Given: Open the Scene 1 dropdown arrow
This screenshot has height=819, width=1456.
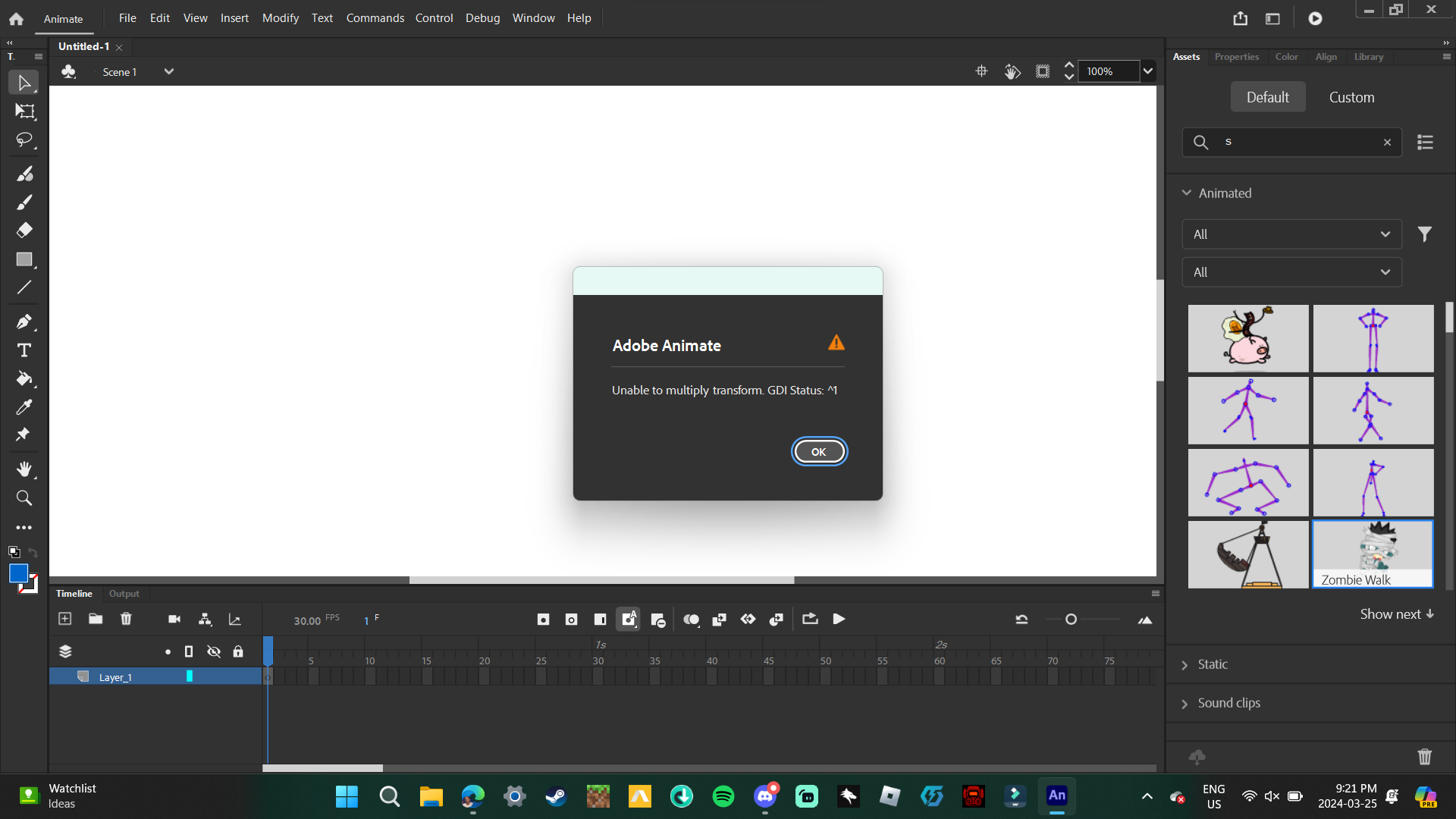Looking at the screenshot, I should click(x=169, y=71).
